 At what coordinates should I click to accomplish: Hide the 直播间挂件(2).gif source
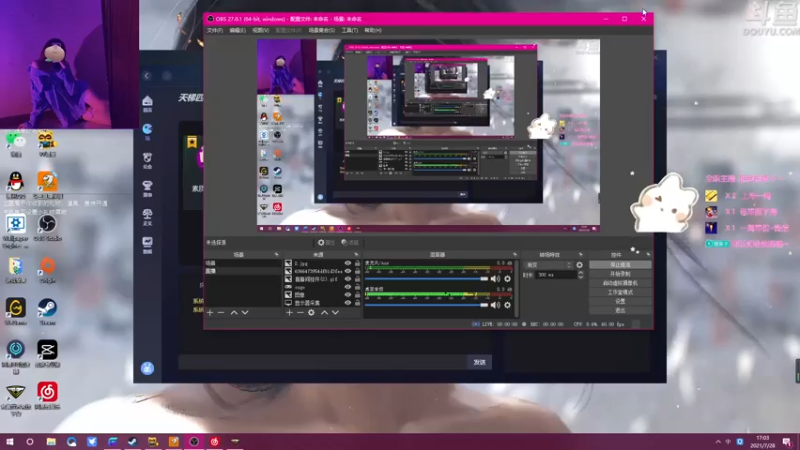(x=347, y=279)
